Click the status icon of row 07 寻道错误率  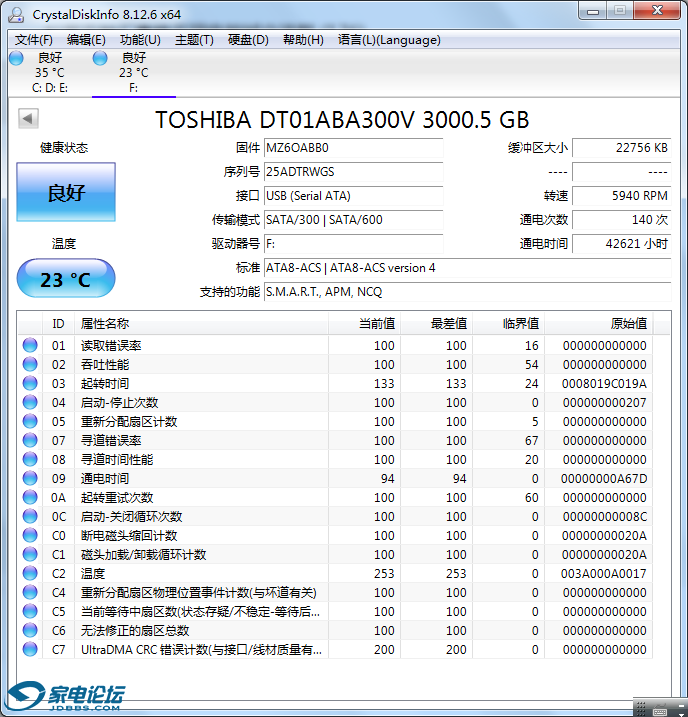point(30,440)
